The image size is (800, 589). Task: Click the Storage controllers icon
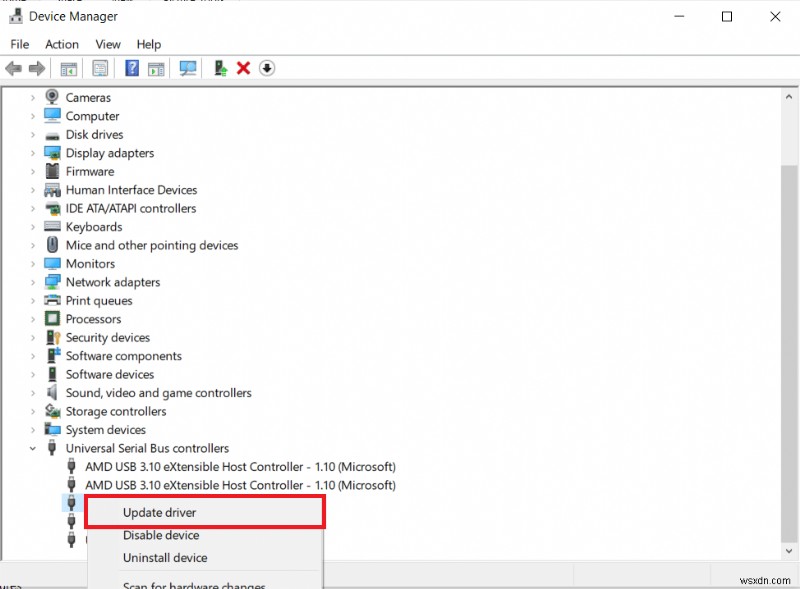(x=53, y=410)
